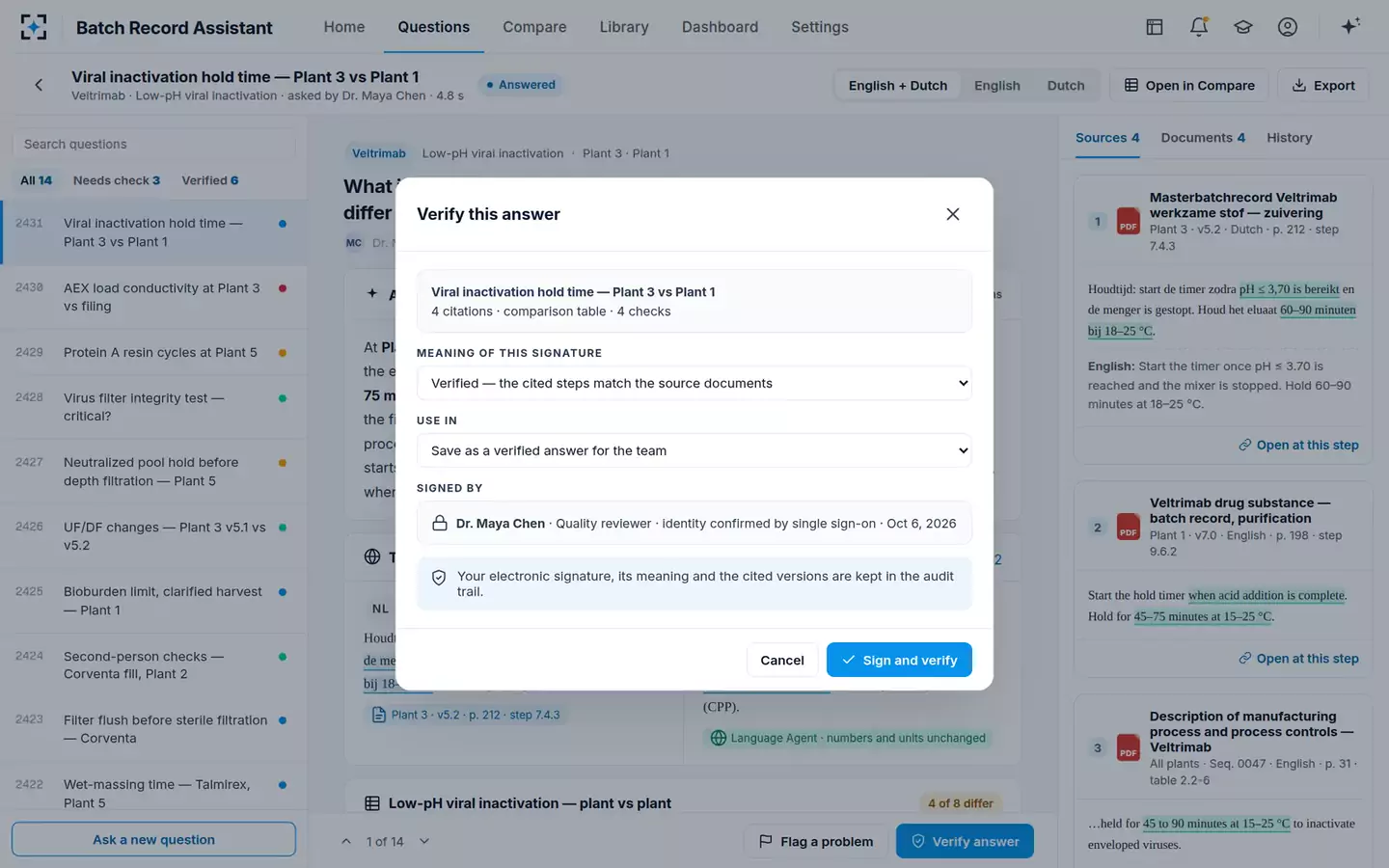Click Flag a problem button

(816, 842)
